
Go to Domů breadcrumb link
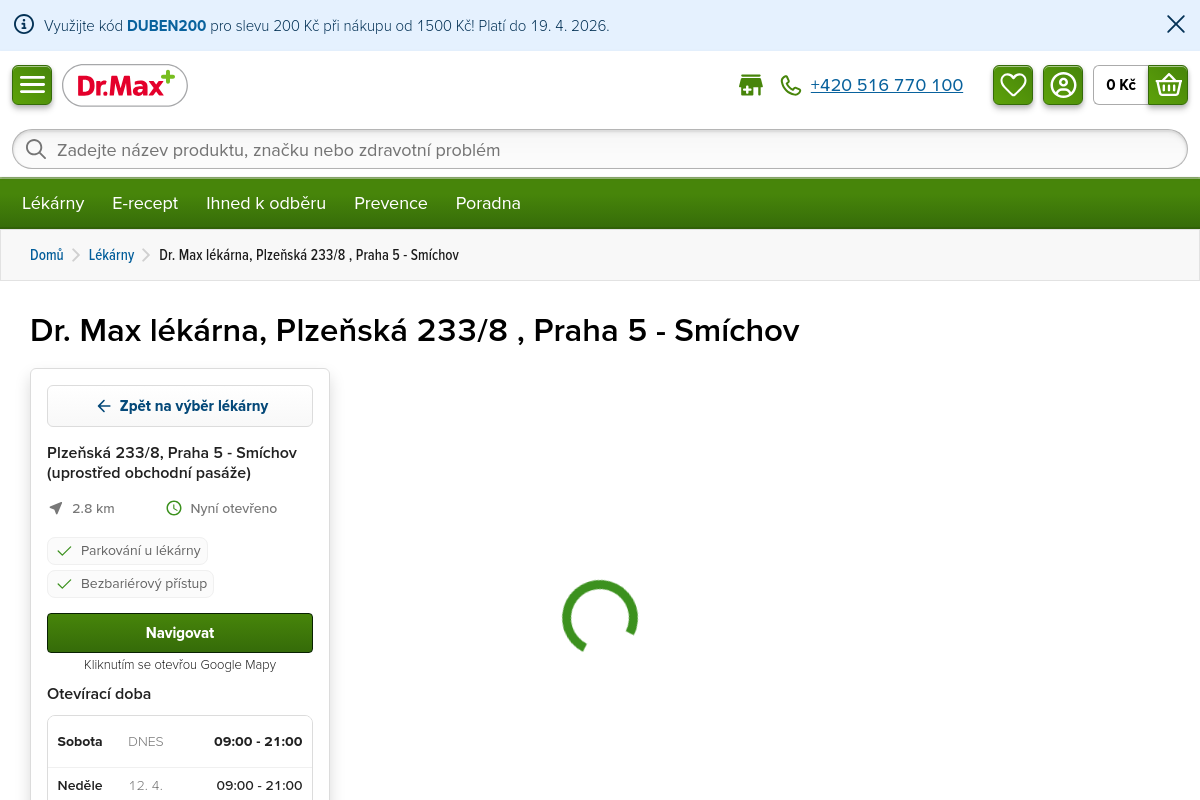pyautogui.click(x=47, y=255)
